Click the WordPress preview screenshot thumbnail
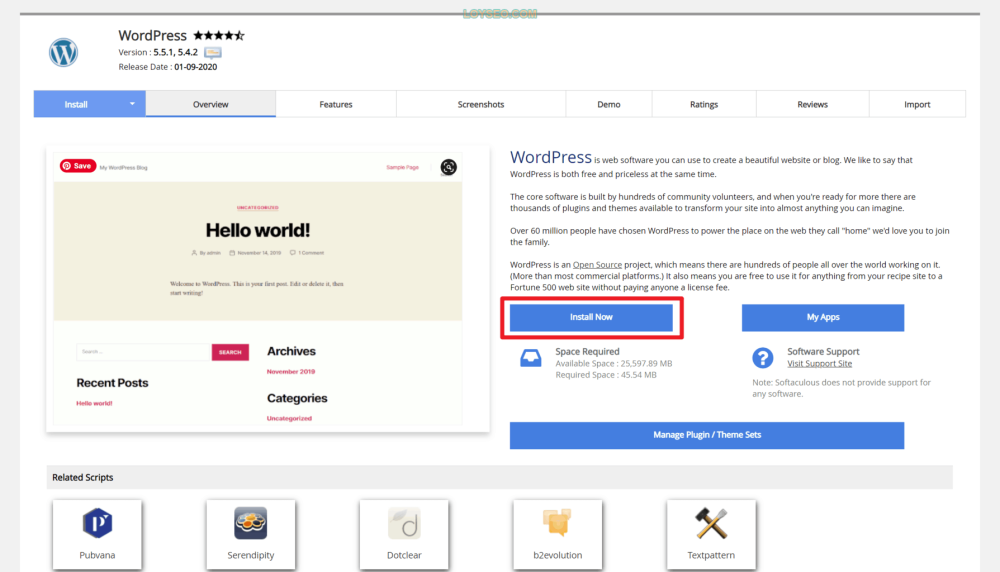The width and height of the screenshot is (1000, 572). coord(268,290)
